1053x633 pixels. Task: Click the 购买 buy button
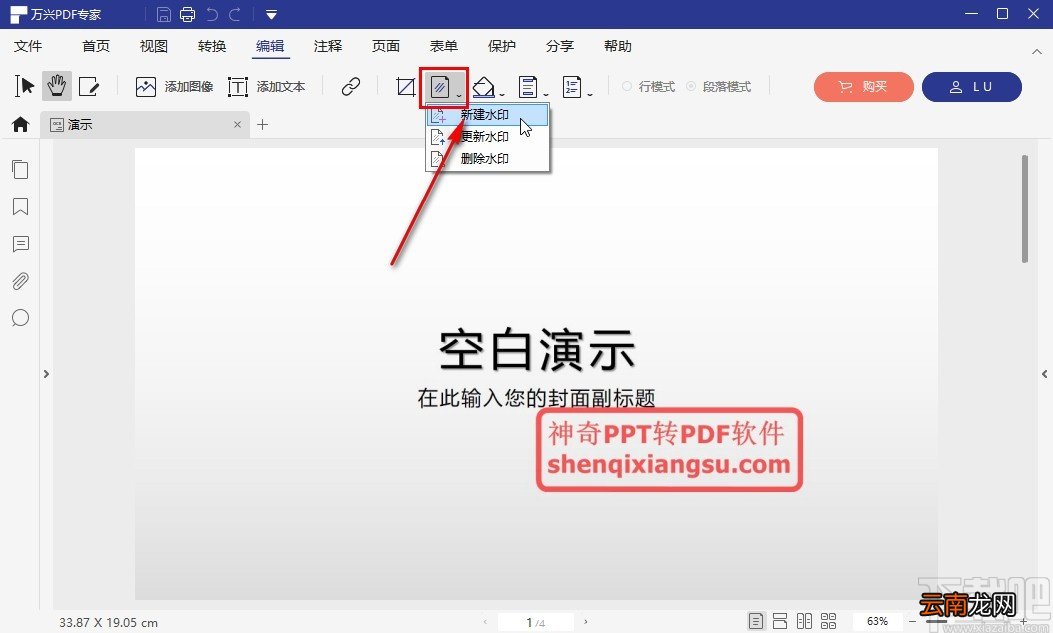pos(864,87)
